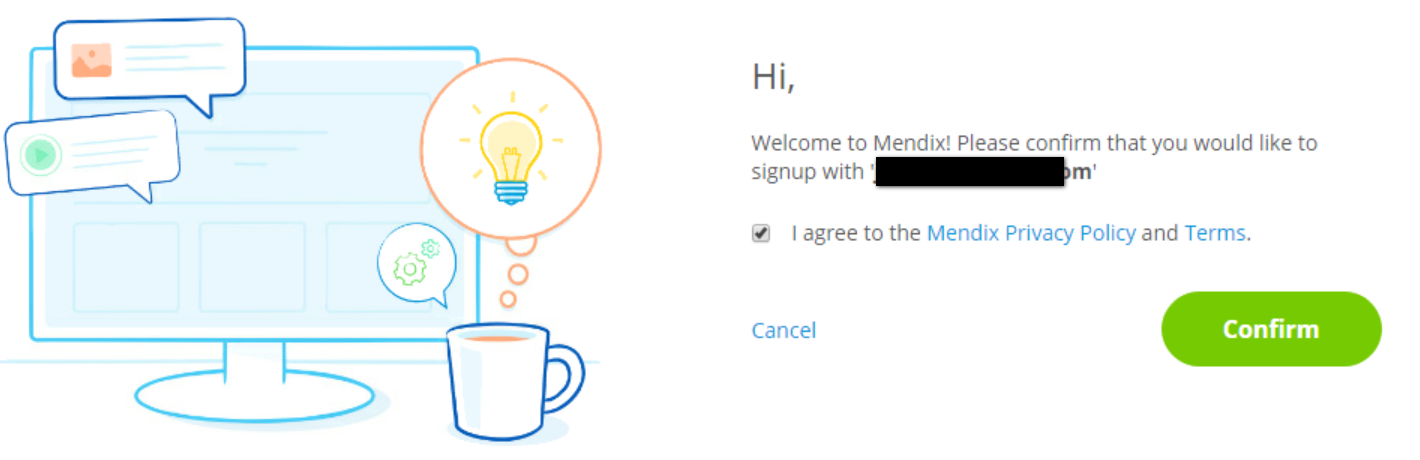The height and width of the screenshot is (460, 1420).
Task: Uncheck the agree to Privacy Policy checkbox
Action: (761, 234)
